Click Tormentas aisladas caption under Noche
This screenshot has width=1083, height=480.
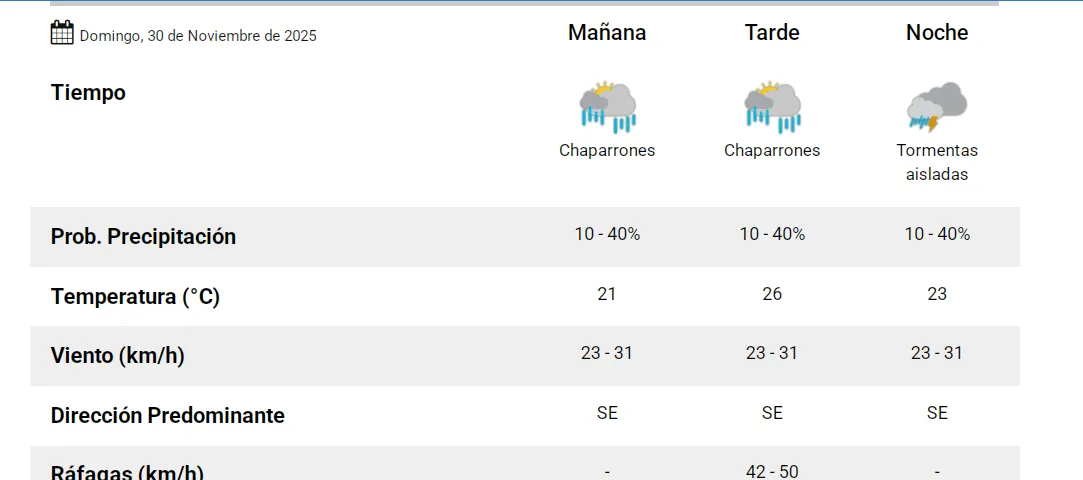937,162
